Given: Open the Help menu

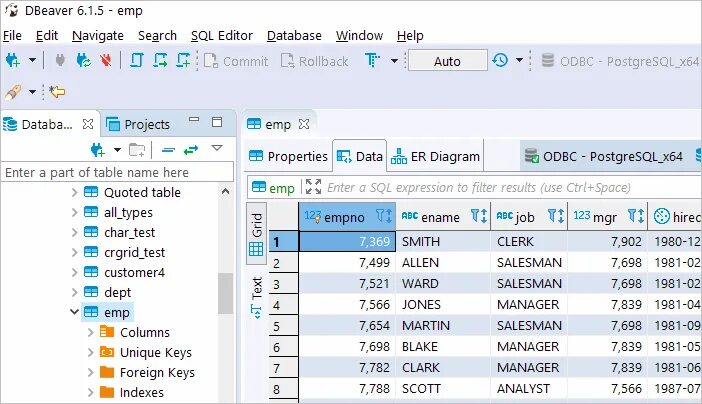Looking at the screenshot, I should tap(410, 35).
